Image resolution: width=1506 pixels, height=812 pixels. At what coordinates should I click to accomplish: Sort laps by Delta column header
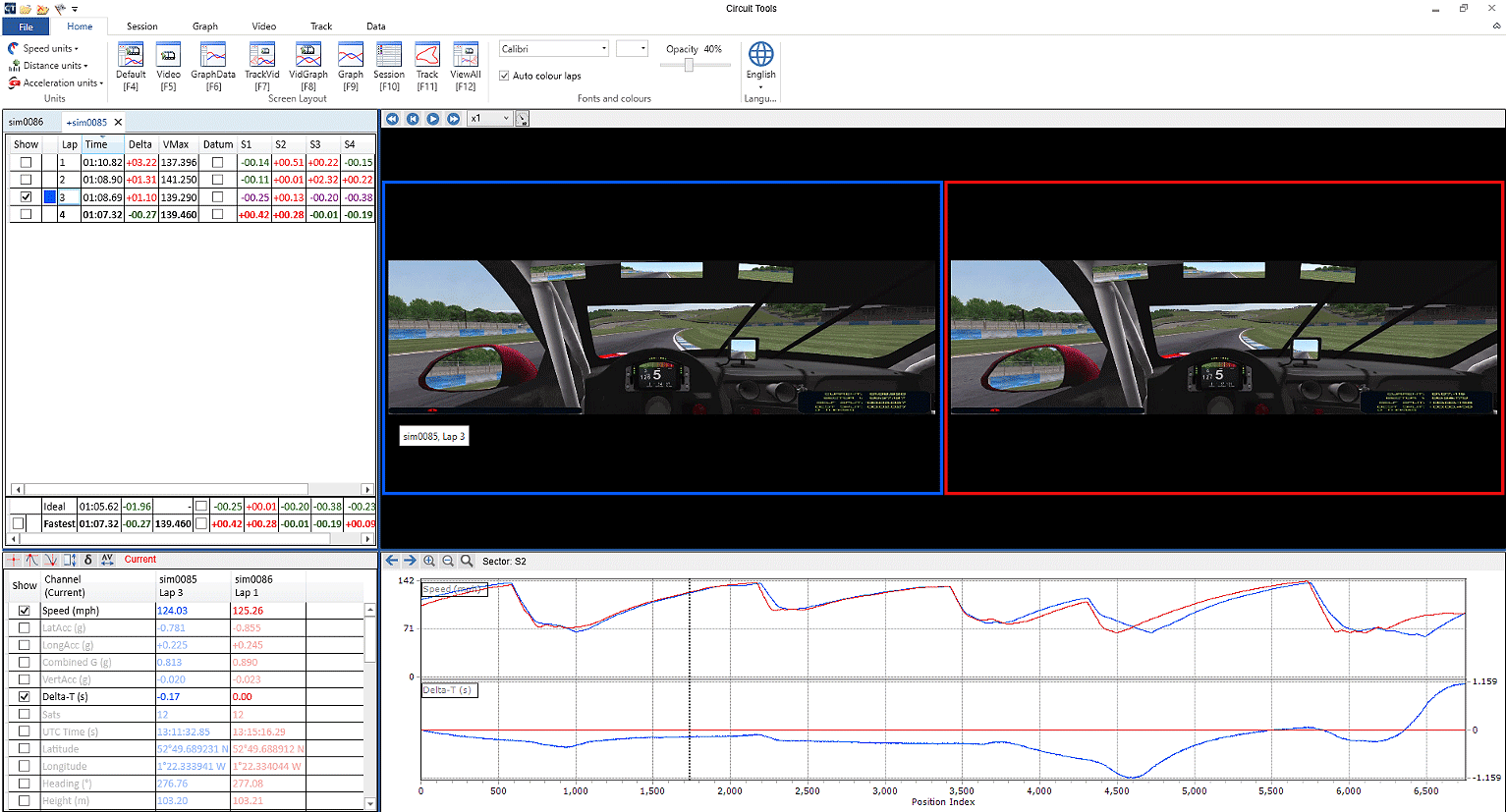tap(141, 144)
